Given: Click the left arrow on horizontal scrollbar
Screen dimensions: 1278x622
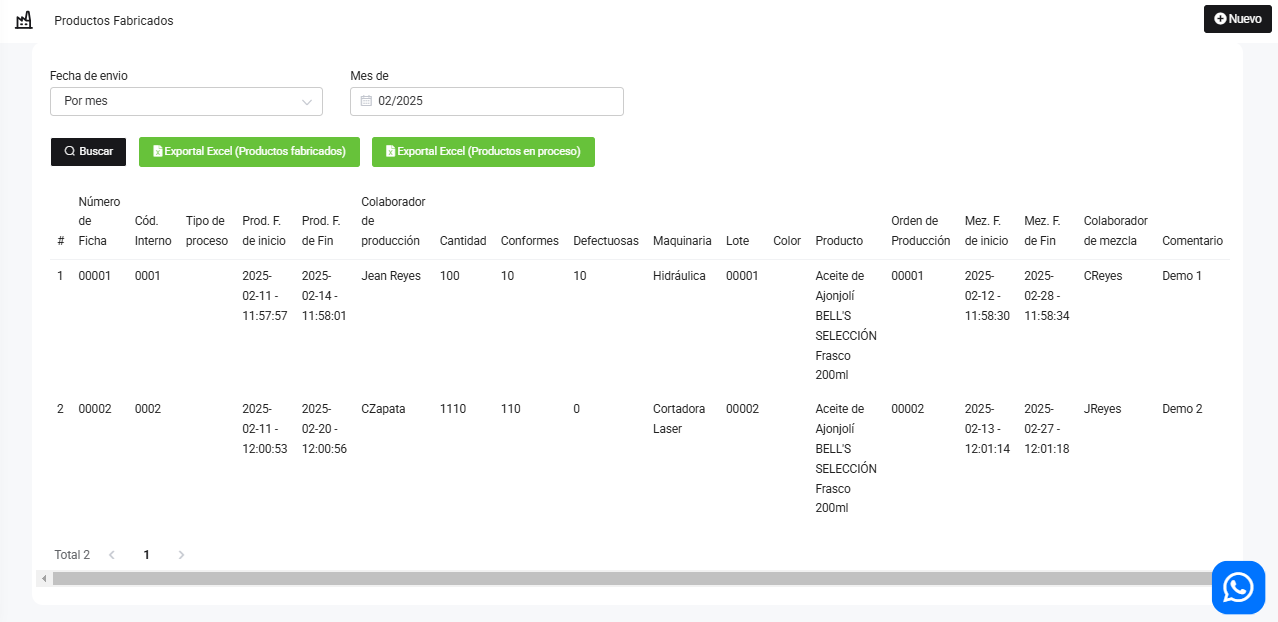Looking at the screenshot, I should click(44, 578).
